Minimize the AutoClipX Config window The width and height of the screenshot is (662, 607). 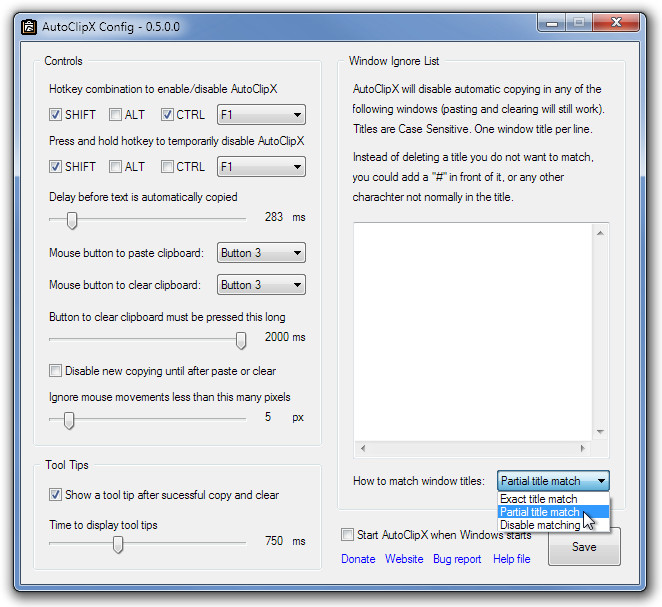click(x=552, y=23)
